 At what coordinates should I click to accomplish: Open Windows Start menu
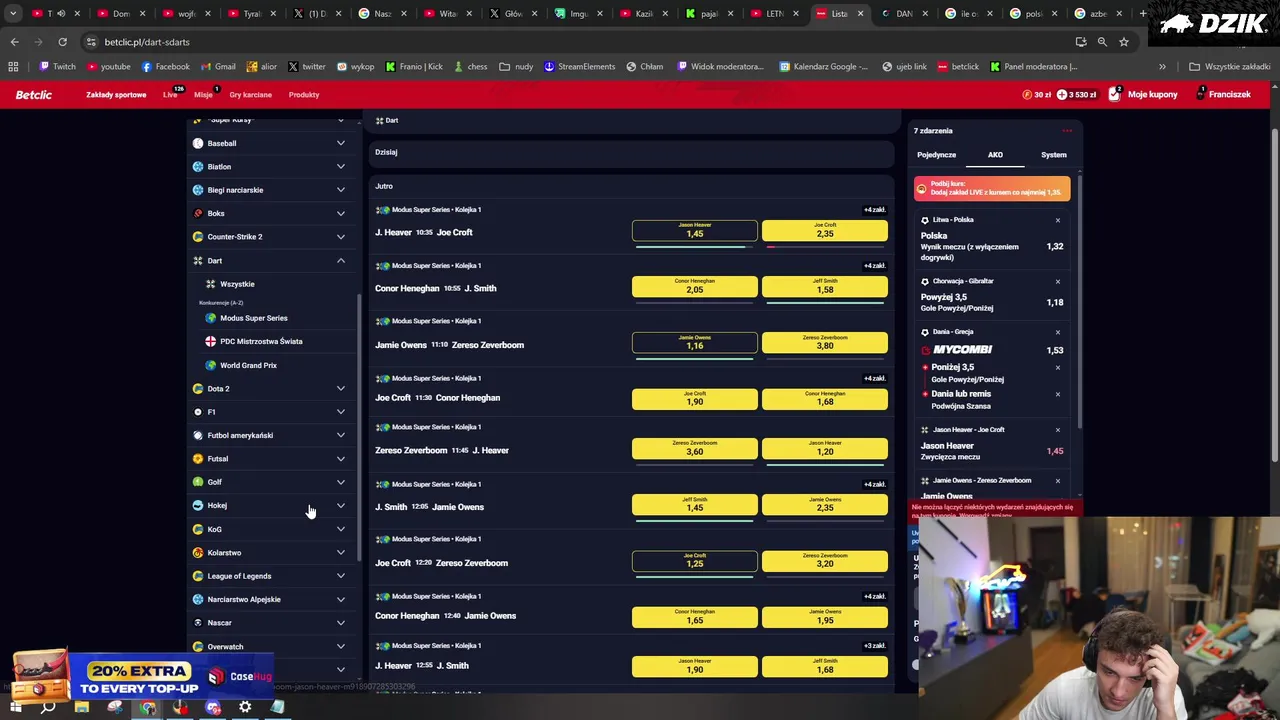pos(15,708)
